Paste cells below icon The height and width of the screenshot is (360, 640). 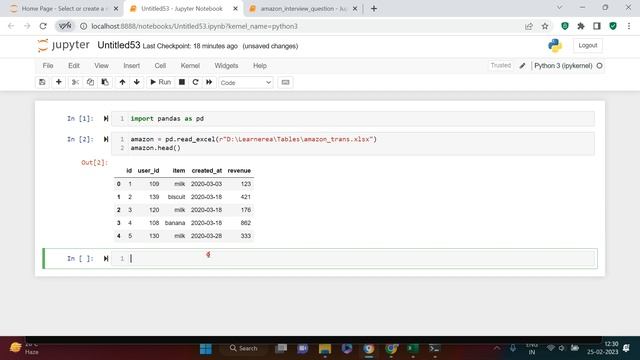[105, 82]
